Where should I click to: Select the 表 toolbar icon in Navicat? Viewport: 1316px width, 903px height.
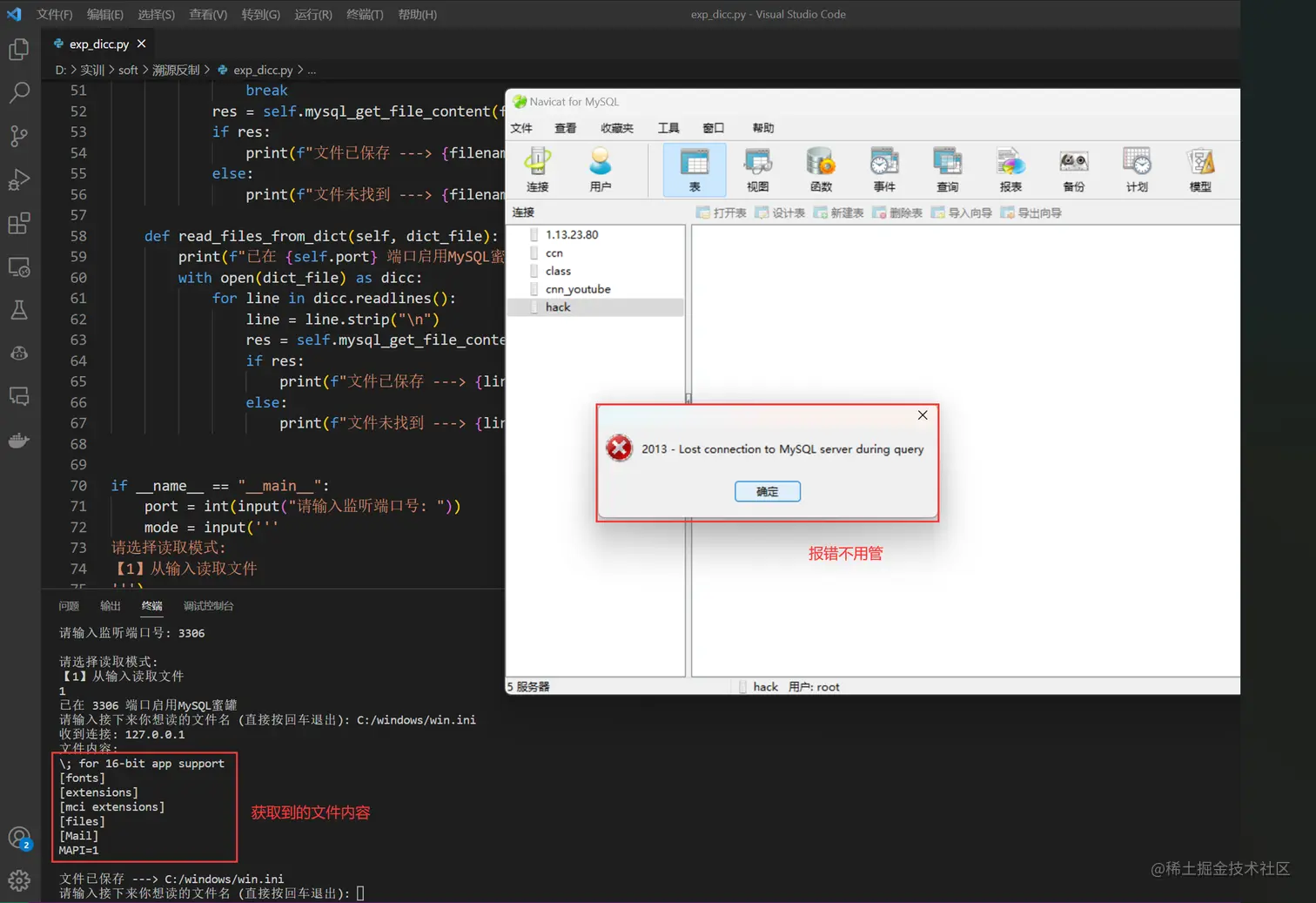point(695,170)
